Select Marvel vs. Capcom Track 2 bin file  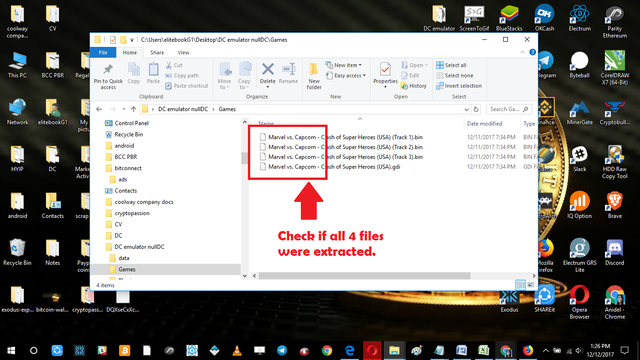point(341,147)
